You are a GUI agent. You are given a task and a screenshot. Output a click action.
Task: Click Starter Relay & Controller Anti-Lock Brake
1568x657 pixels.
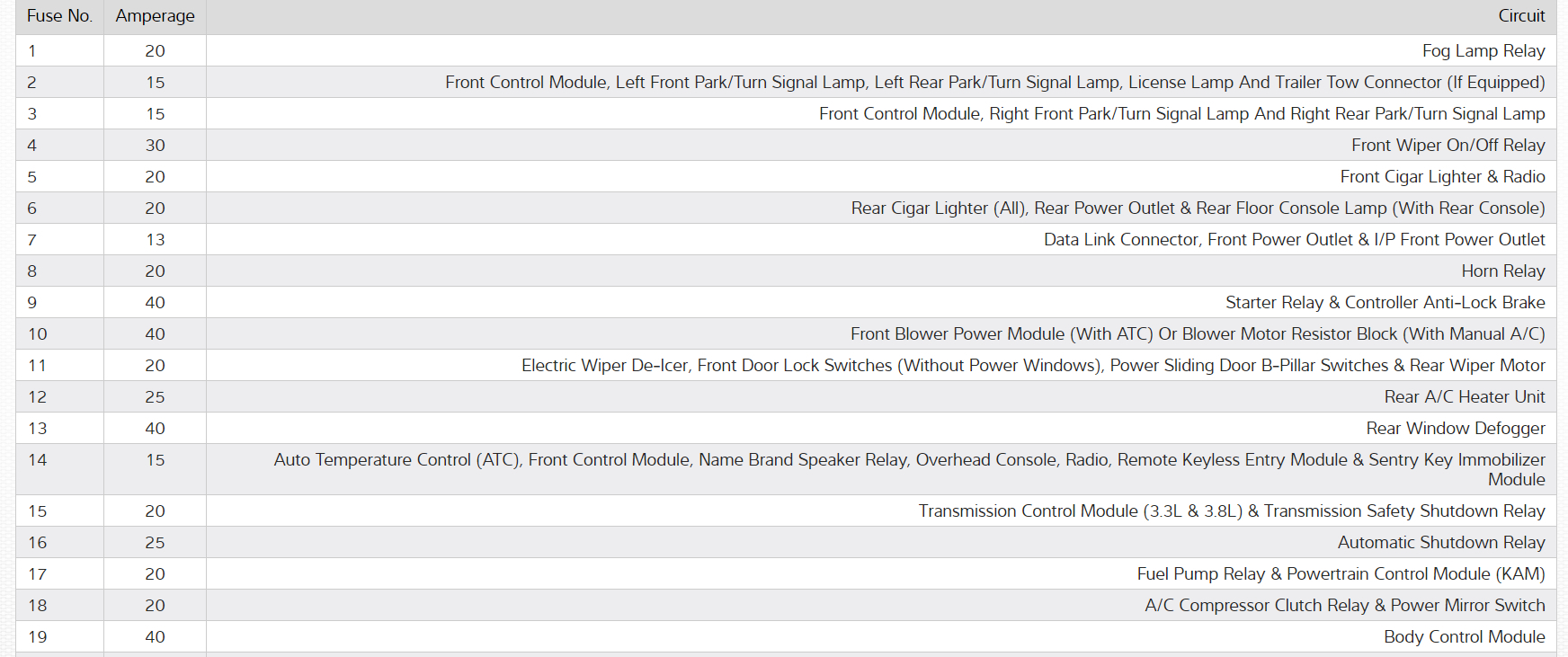click(x=1385, y=303)
